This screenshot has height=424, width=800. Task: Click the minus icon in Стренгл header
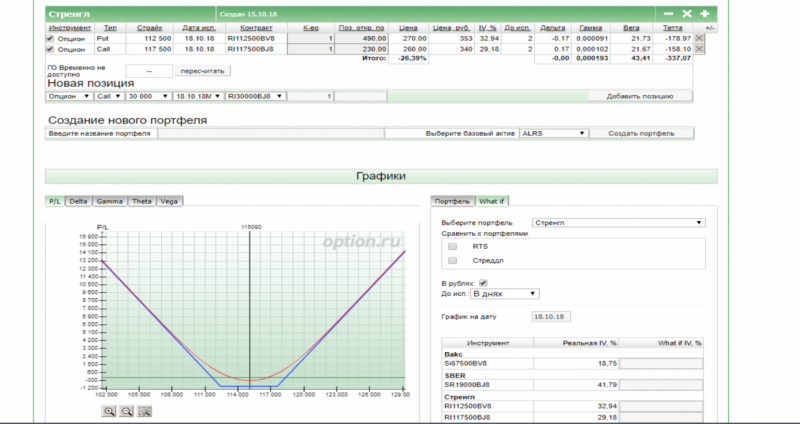click(668, 14)
